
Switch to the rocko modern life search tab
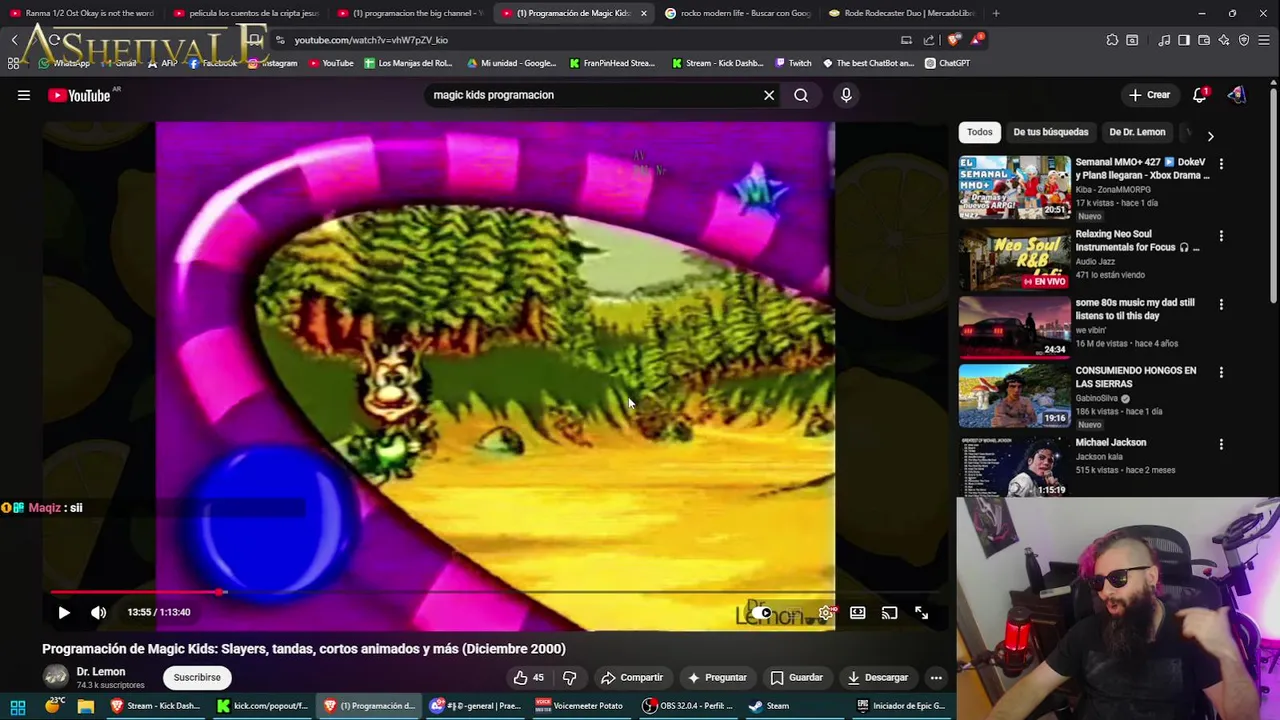738,13
